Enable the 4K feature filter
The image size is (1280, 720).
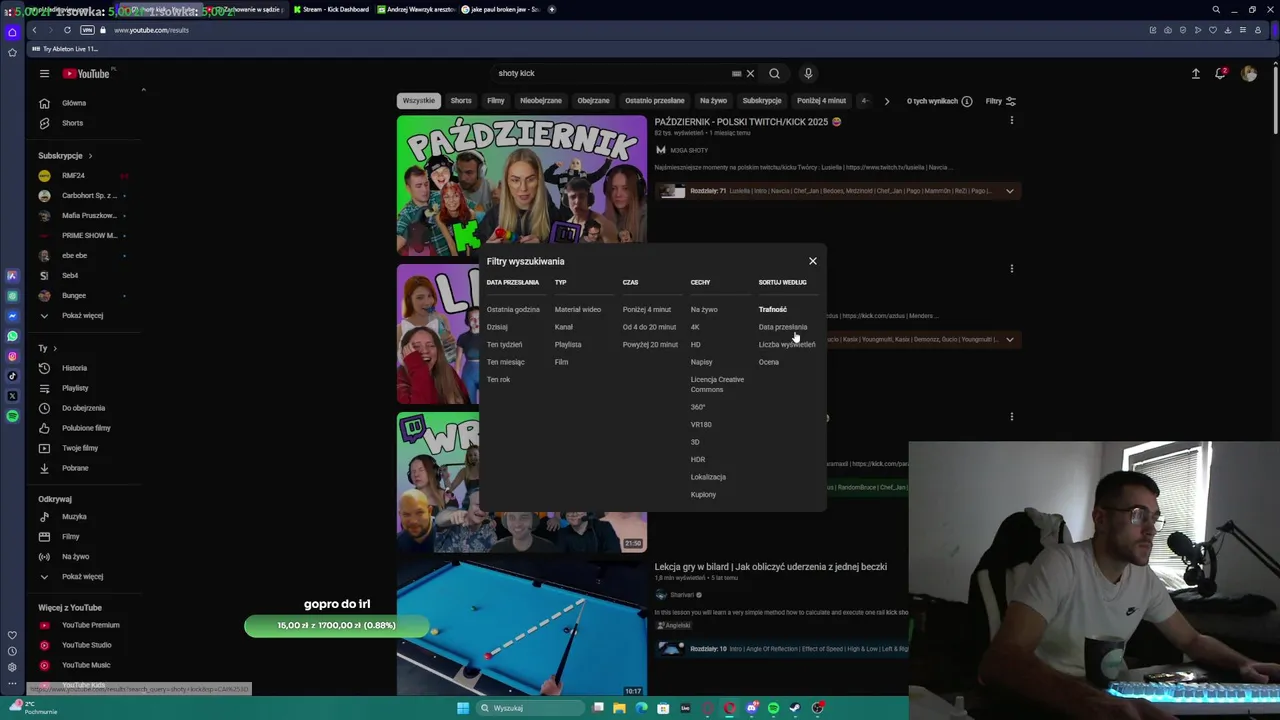tap(695, 327)
